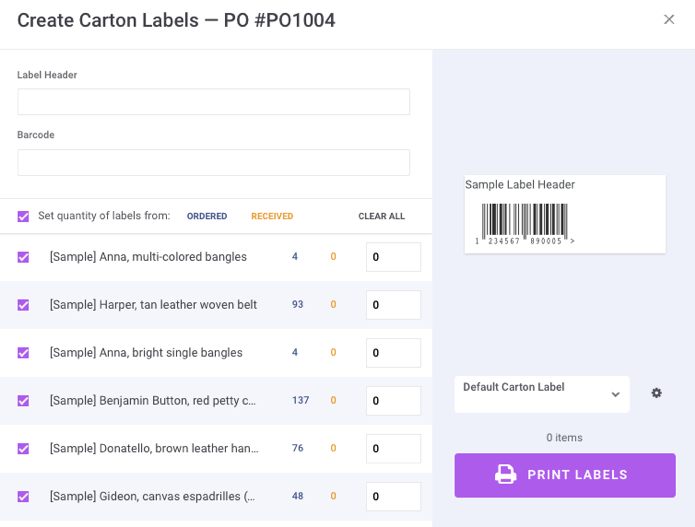
Task: Edit quantity for Harper, tan leather woven belt
Action: coord(393,305)
